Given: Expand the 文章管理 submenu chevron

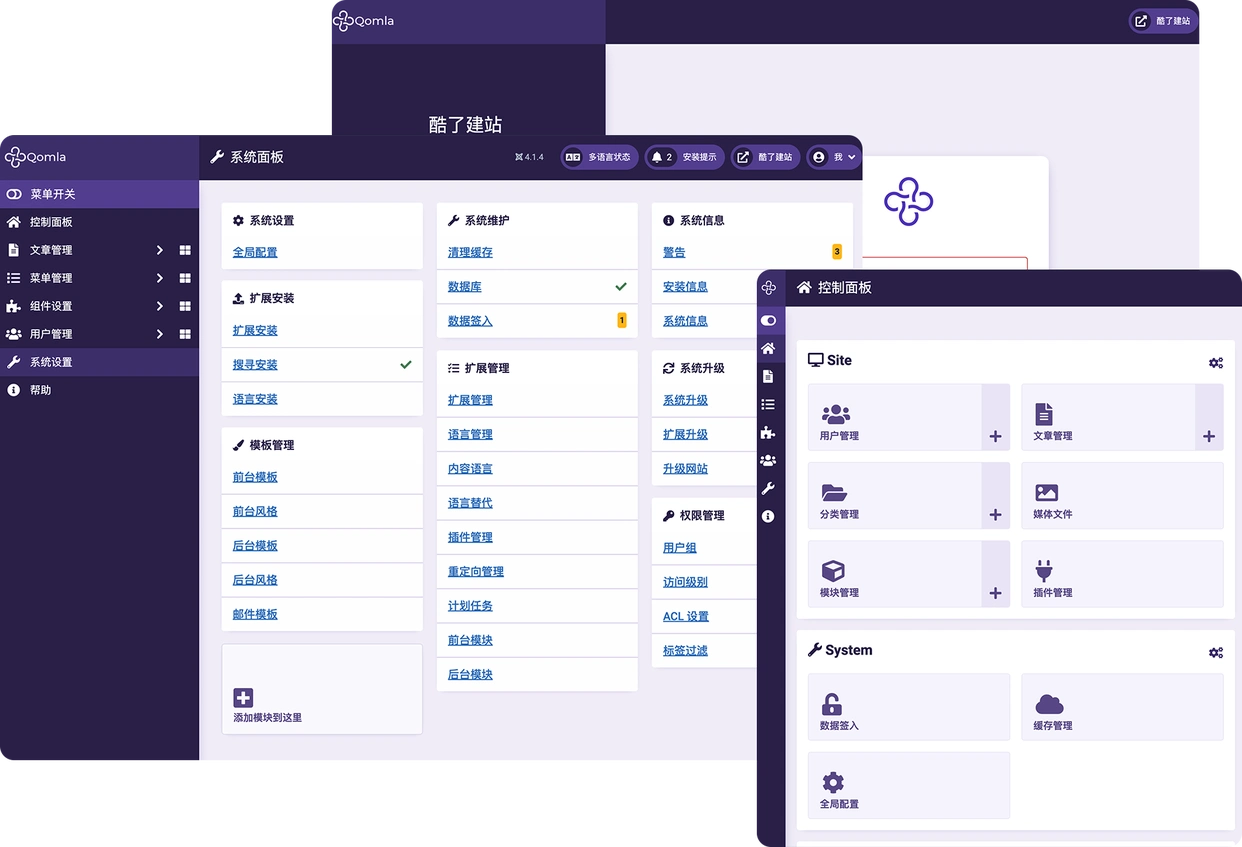Looking at the screenshot, I should point(160,250).
